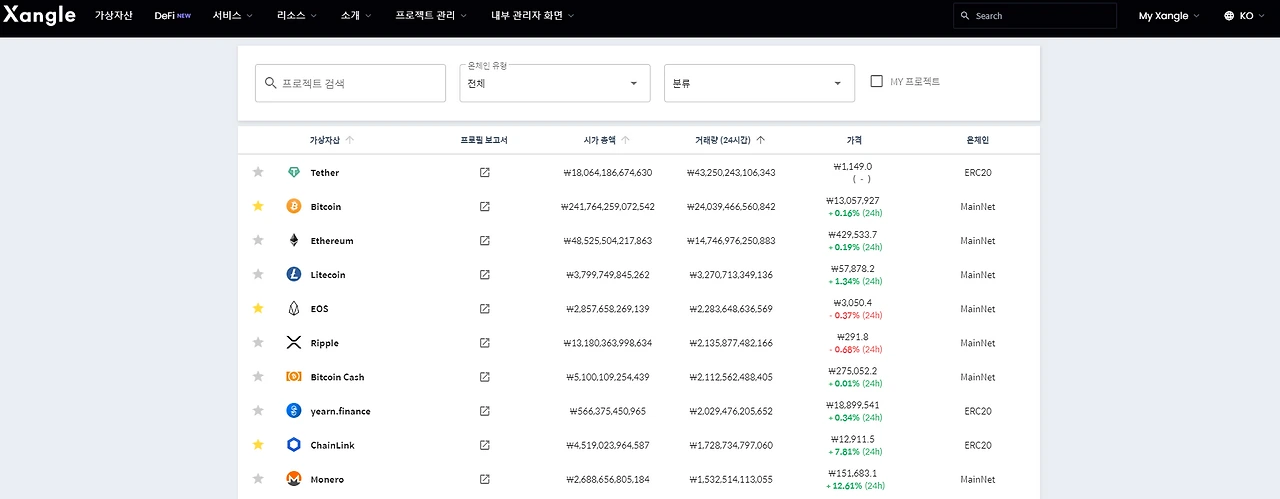Screen dimensions: 1280x499
Task: Click the 프로필 보고서 column header
Action: pyautogui.click(x=484, y=140)
